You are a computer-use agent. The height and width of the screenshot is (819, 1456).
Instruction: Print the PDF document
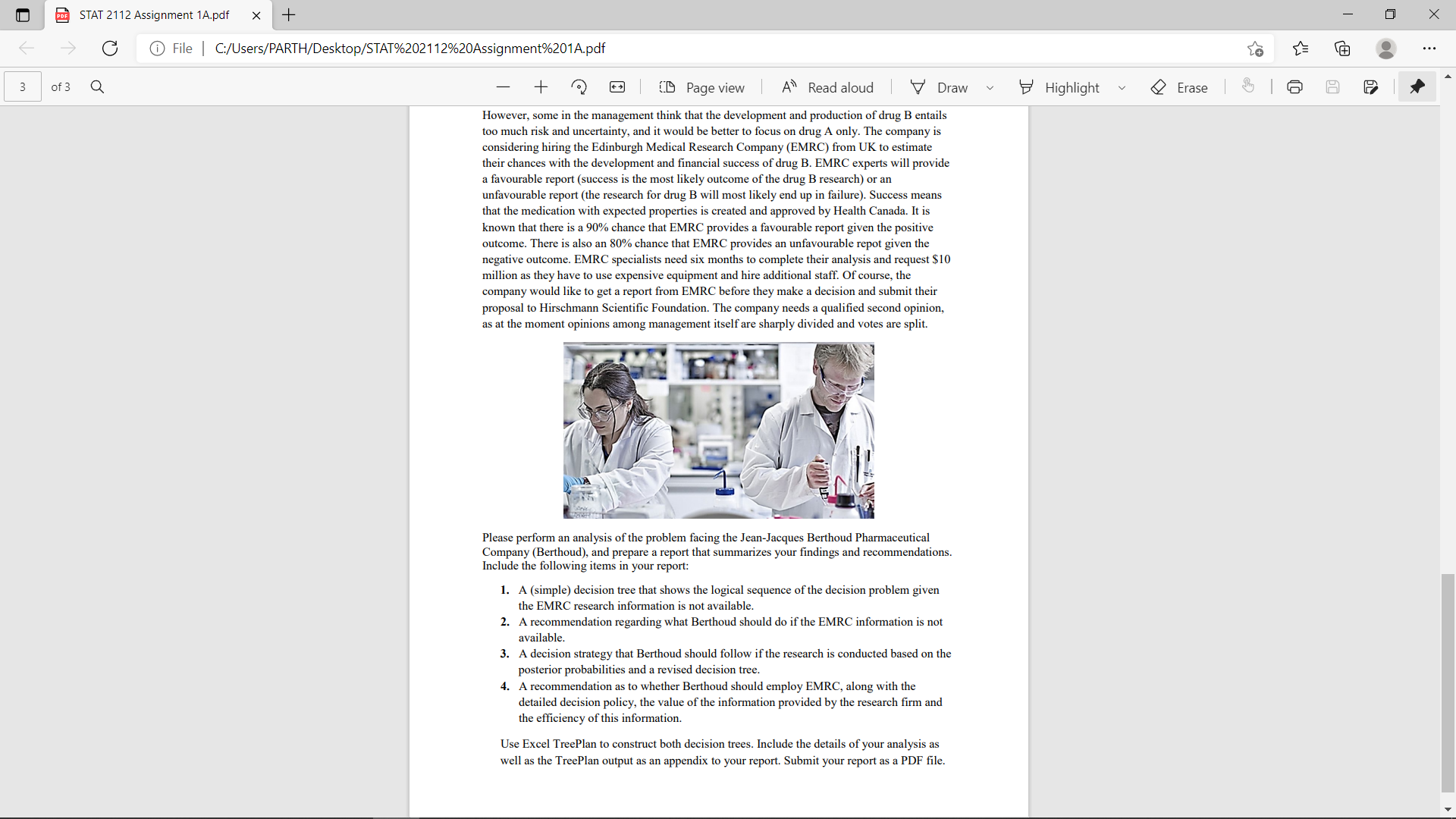[1294, 87]
